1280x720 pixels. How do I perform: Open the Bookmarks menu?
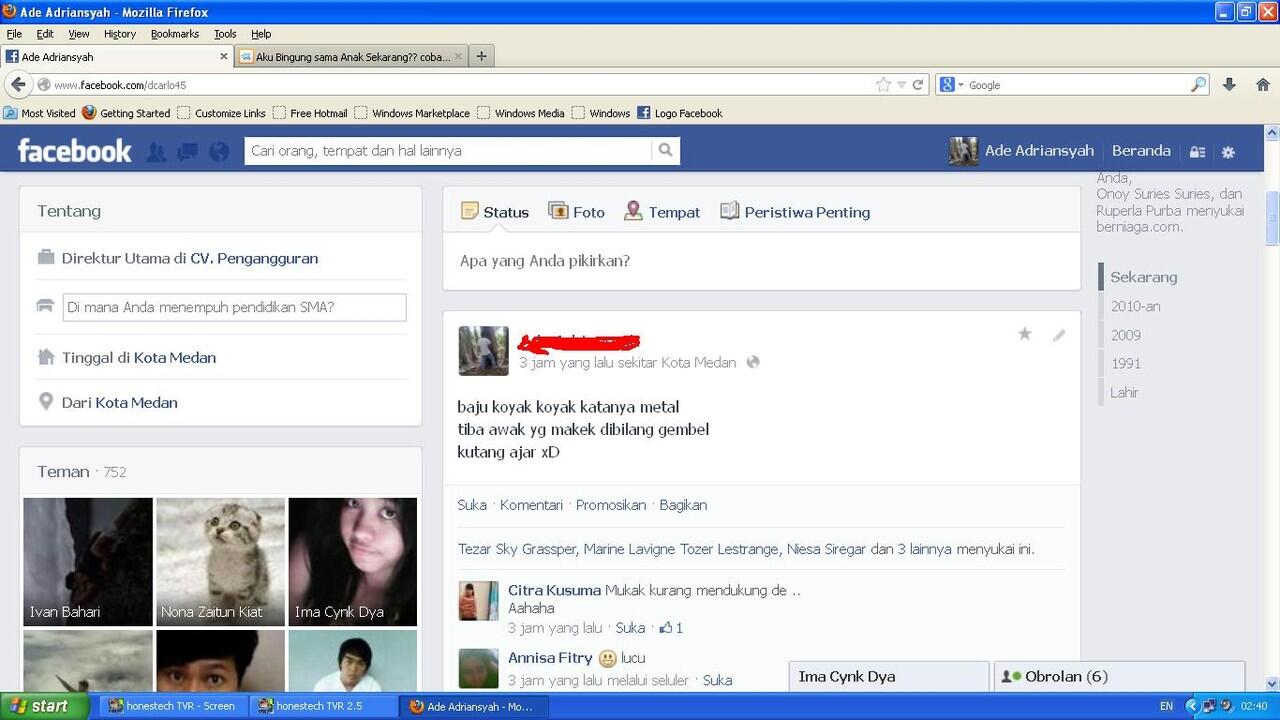coord(175,34)
